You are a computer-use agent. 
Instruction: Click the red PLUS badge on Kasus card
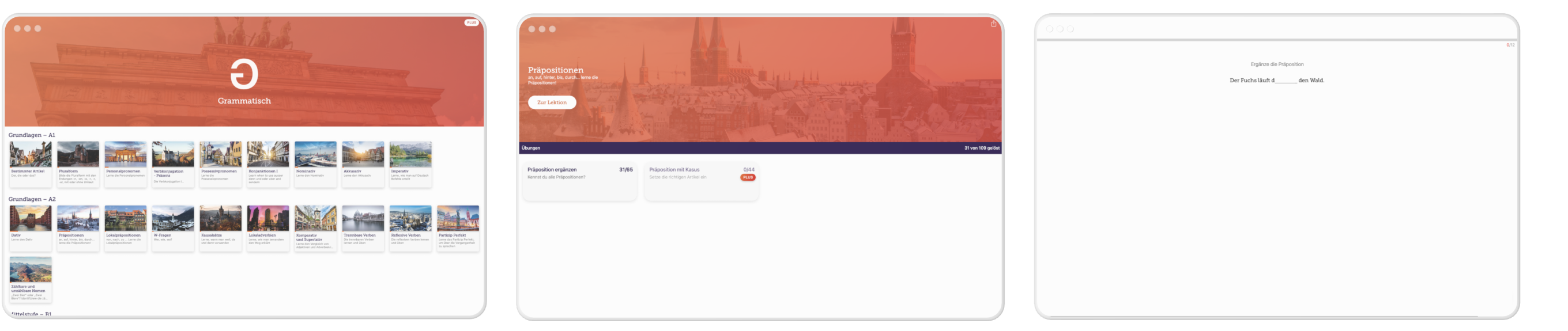748,178
